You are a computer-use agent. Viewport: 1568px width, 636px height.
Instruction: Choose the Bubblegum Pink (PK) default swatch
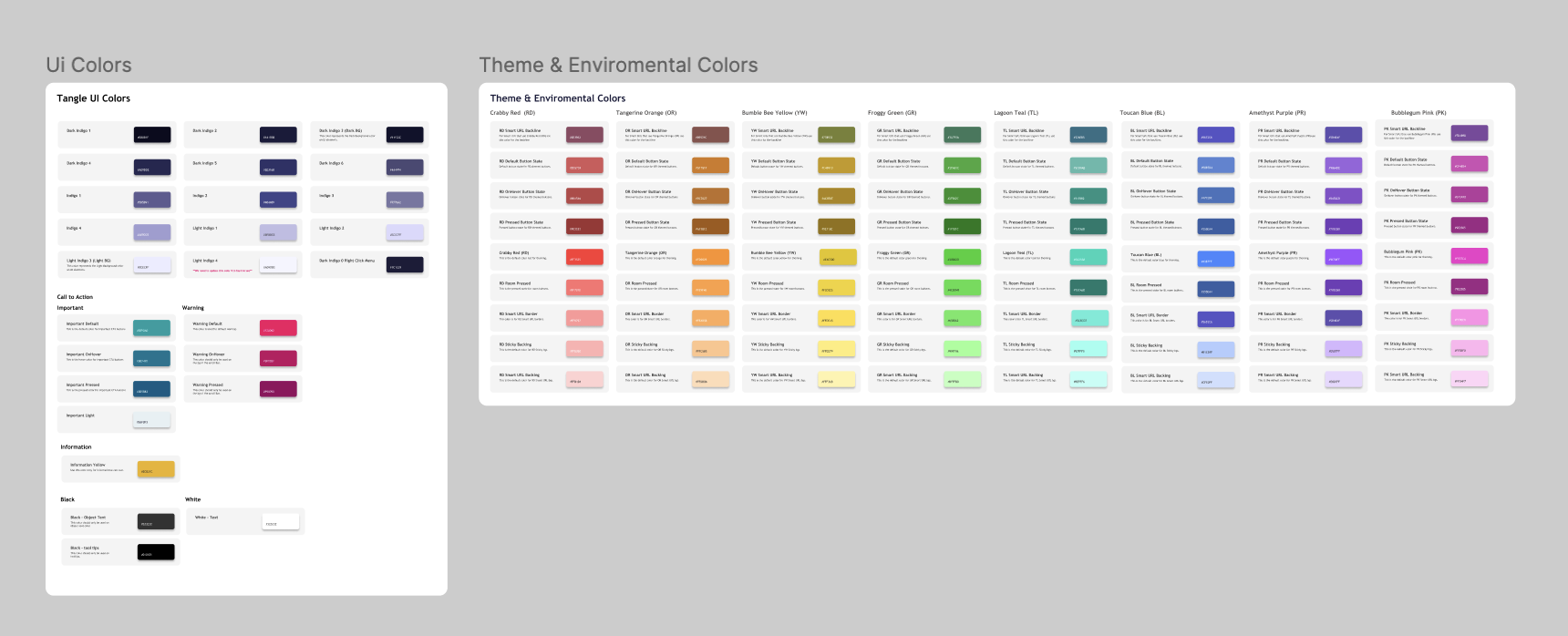coord(1470,255)
